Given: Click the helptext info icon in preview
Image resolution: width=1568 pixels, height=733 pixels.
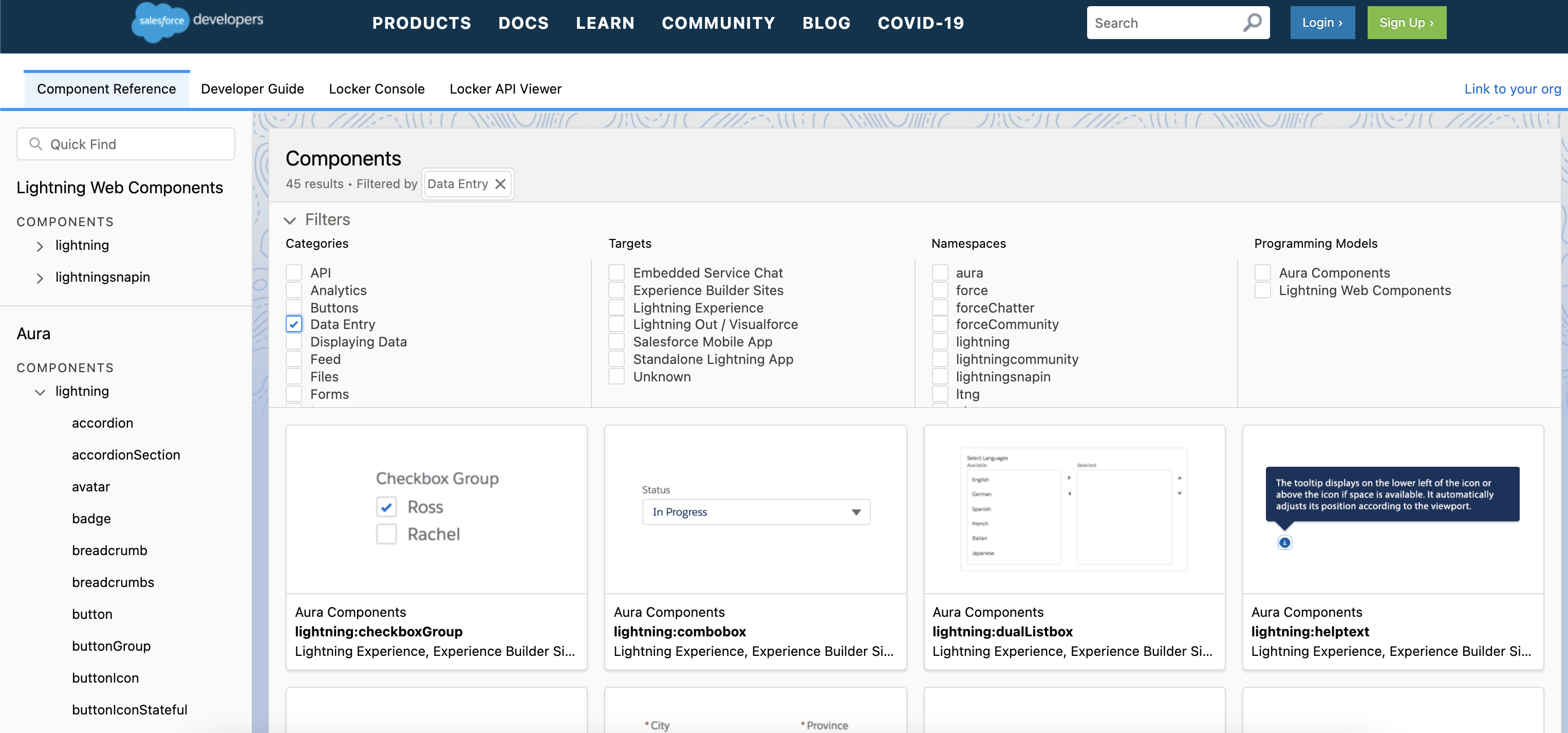Looking at the screenshot, I should pyautogui.click(x=1284, y=542).
